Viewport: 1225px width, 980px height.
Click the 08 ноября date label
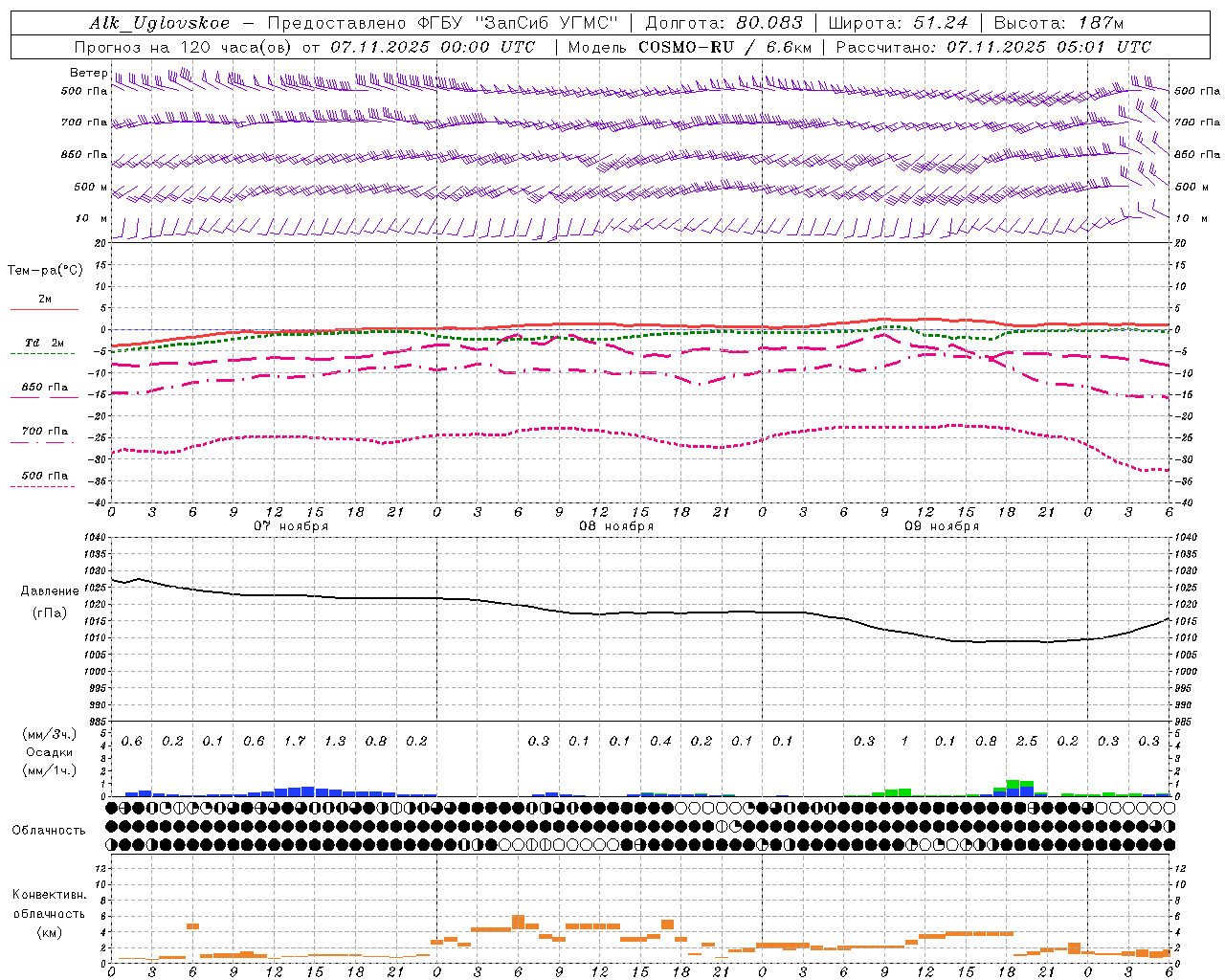coord(616,526)
